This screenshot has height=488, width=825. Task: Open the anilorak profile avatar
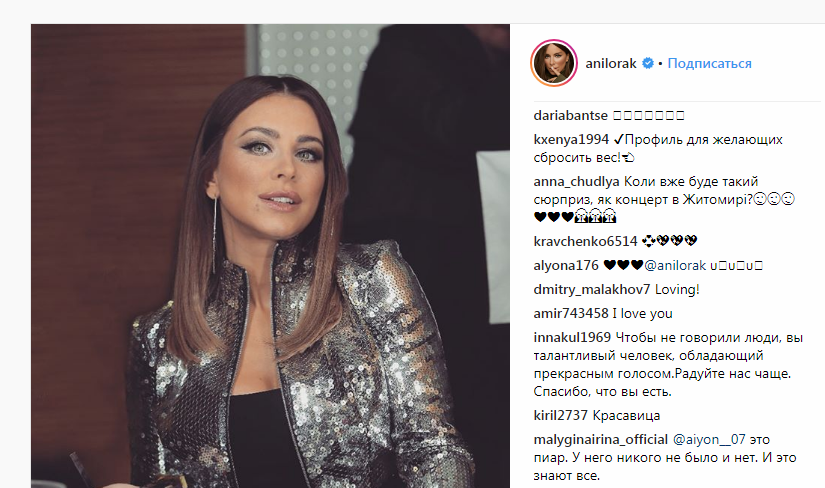(x=554, y=63)
